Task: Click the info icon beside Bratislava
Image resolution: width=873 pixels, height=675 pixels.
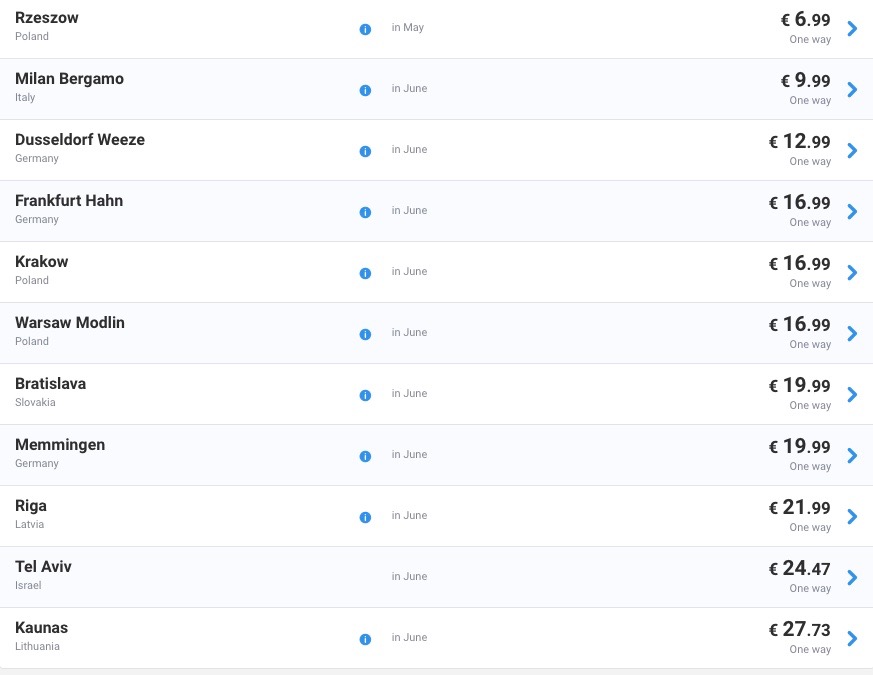Action: [365, 395]
